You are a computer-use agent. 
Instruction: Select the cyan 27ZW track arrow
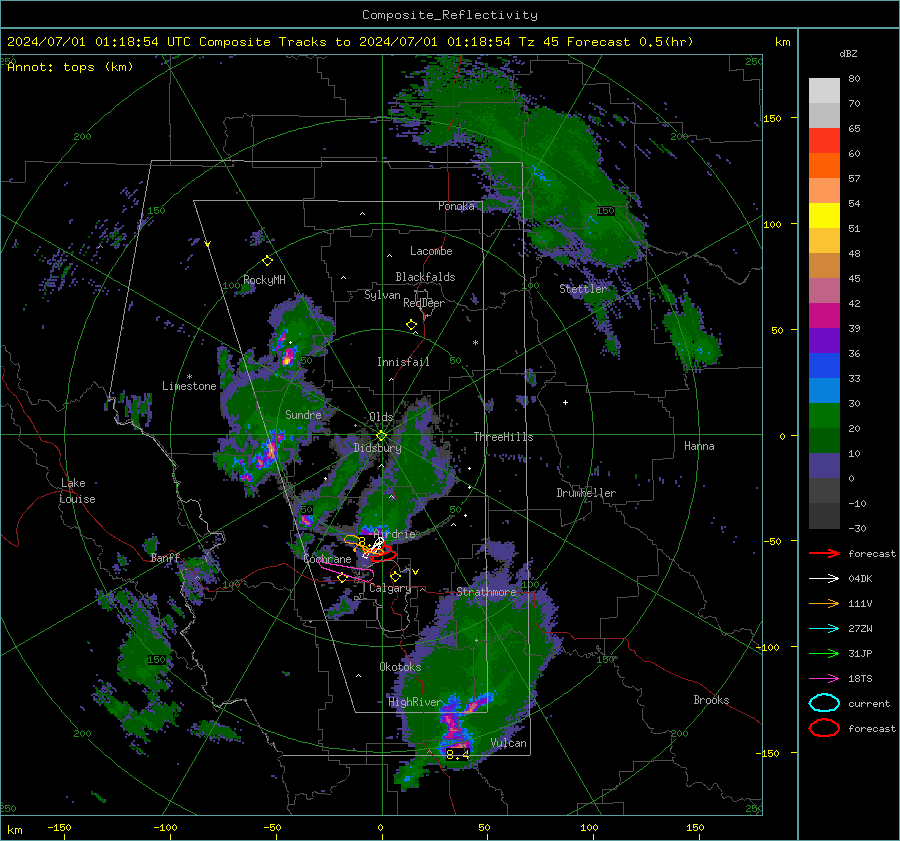tap(824, 629)
